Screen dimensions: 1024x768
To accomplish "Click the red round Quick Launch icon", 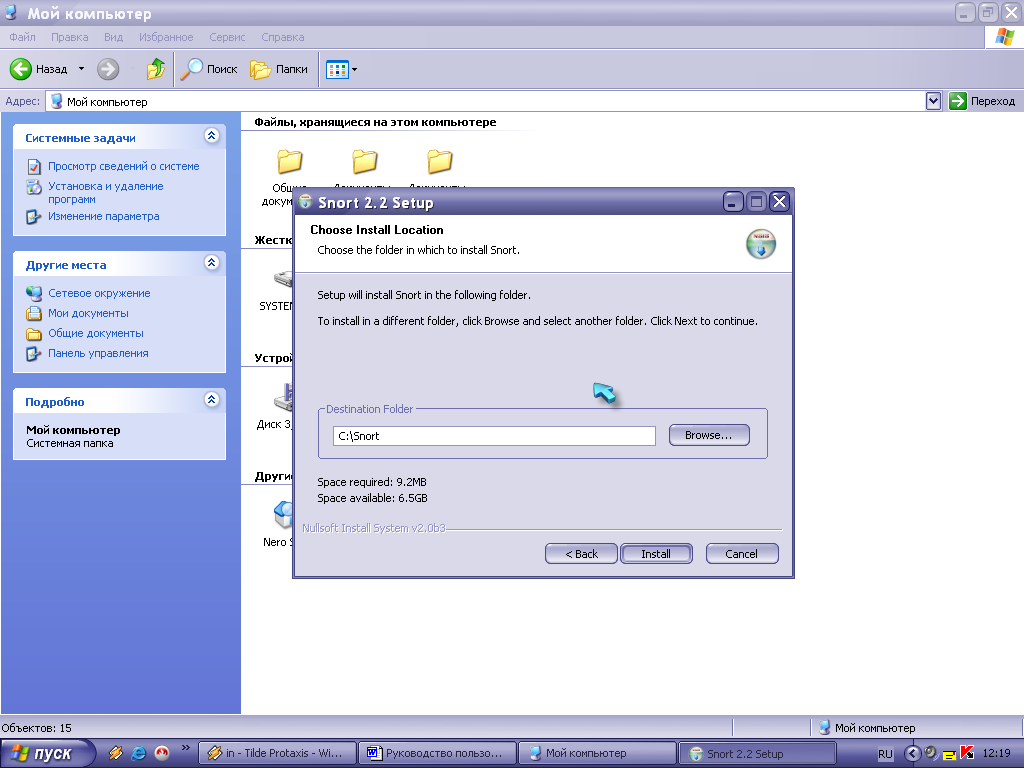I will click(x=161, y=753).
